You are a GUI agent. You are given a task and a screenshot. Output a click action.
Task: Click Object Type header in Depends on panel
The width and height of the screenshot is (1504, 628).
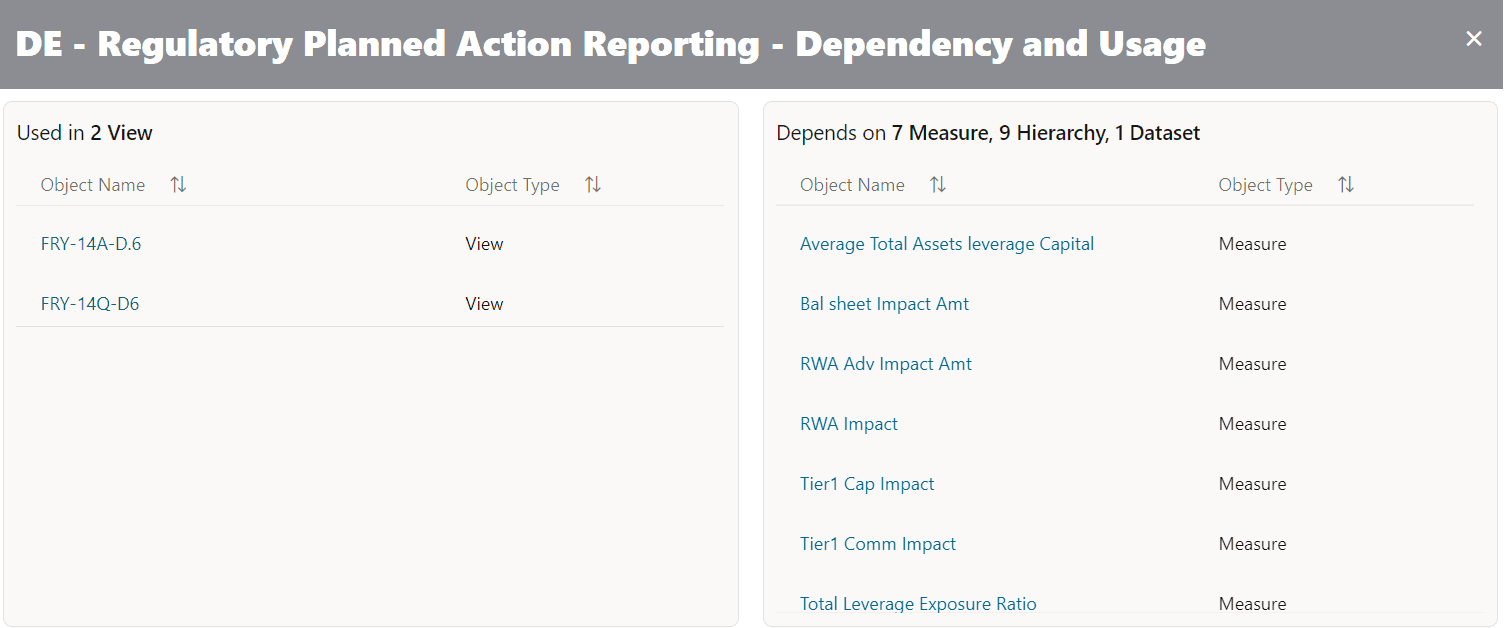[x=1265, y=185]
